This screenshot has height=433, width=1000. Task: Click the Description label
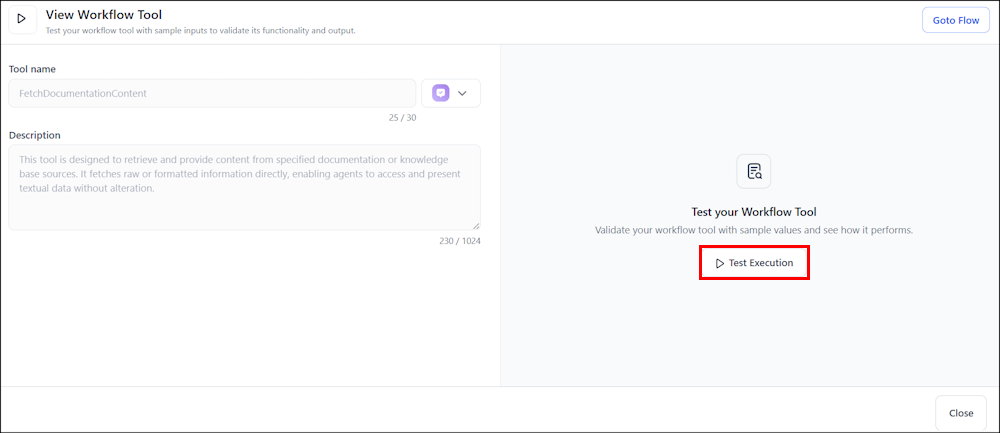click(x=35, y=135)
